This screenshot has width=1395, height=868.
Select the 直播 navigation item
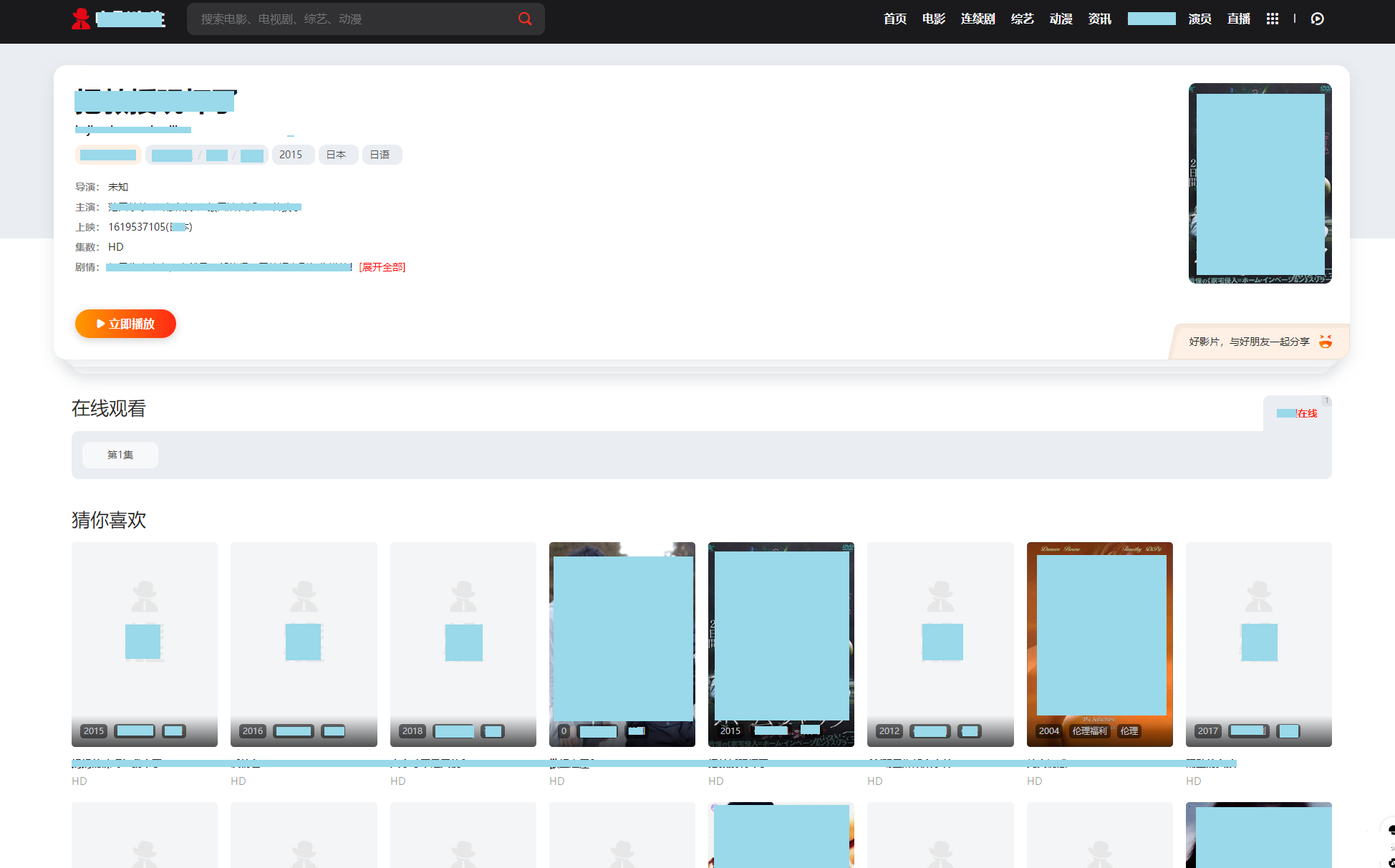(x=1238, y=19)
